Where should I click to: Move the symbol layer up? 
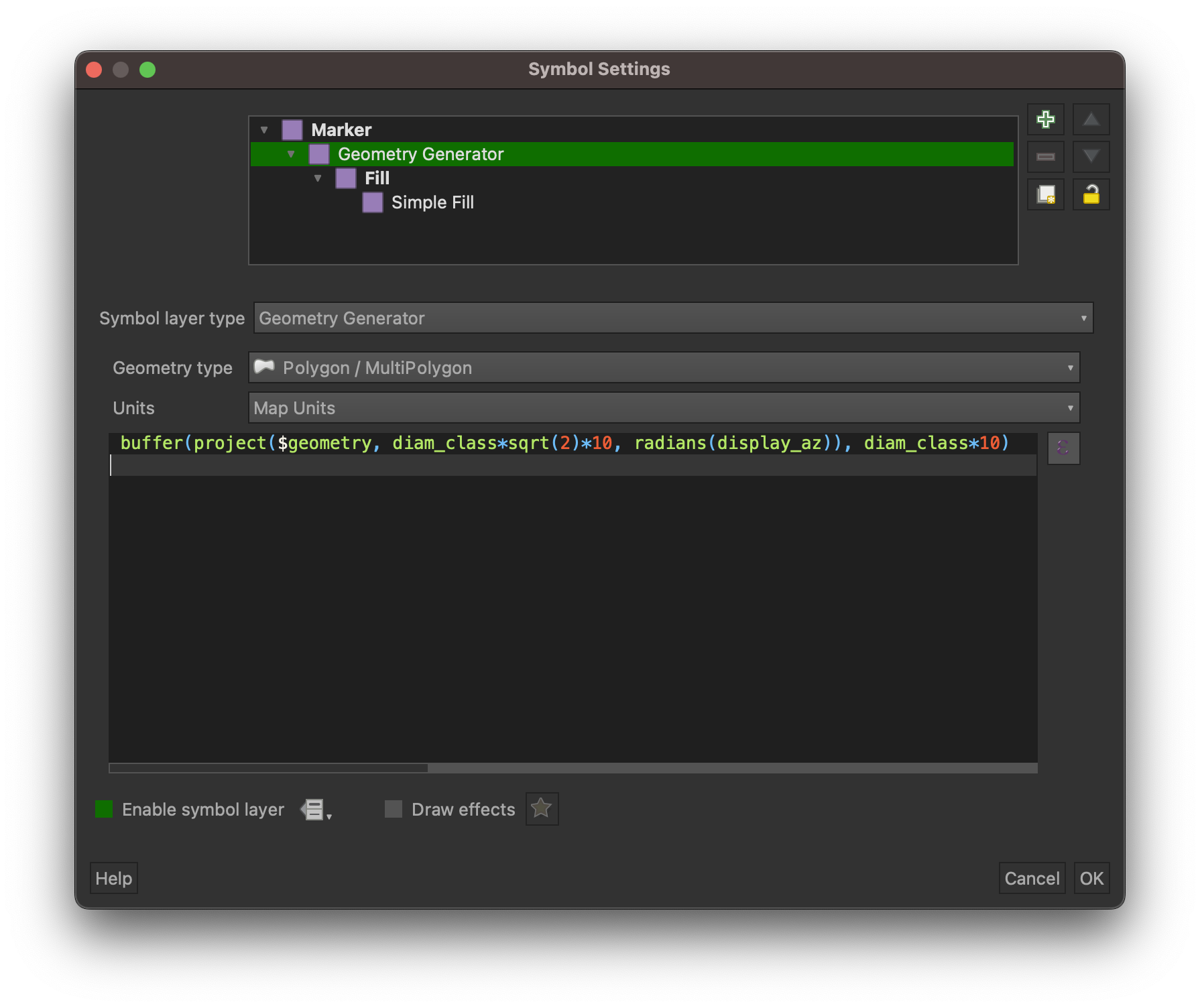pos(1091,120)
